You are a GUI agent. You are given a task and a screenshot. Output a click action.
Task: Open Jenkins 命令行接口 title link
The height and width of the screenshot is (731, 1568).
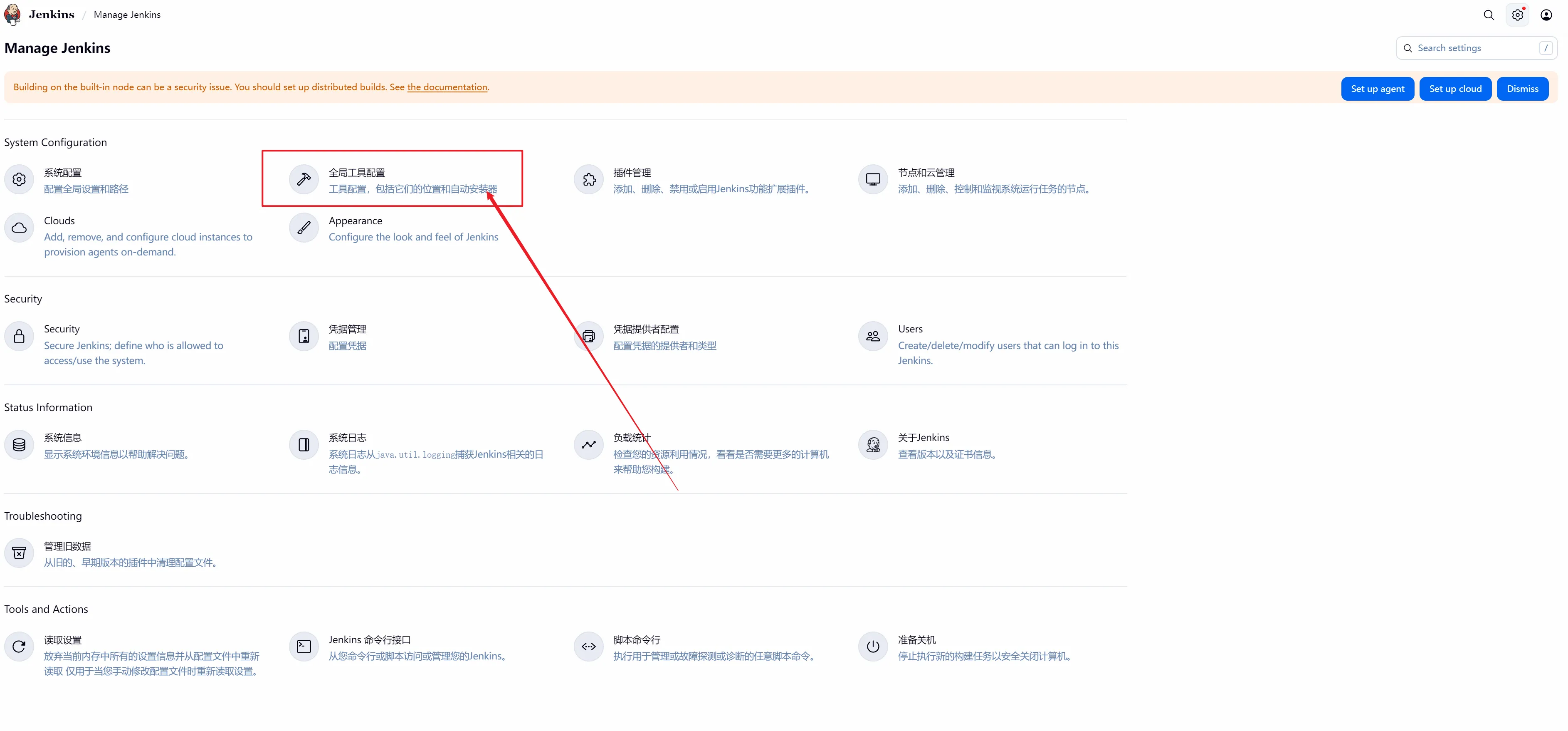click(x=370, y=640)
